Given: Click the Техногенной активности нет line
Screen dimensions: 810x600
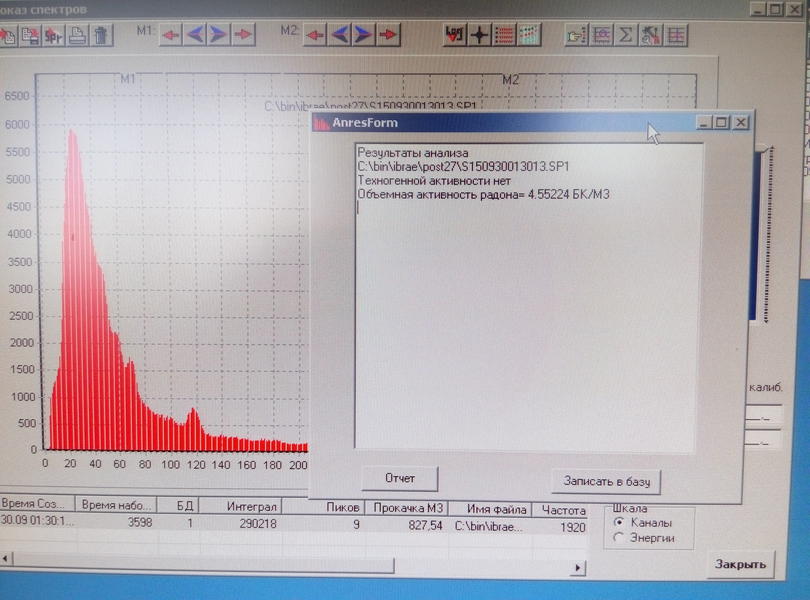Looking at the screenshot, I should click(434, 181).
